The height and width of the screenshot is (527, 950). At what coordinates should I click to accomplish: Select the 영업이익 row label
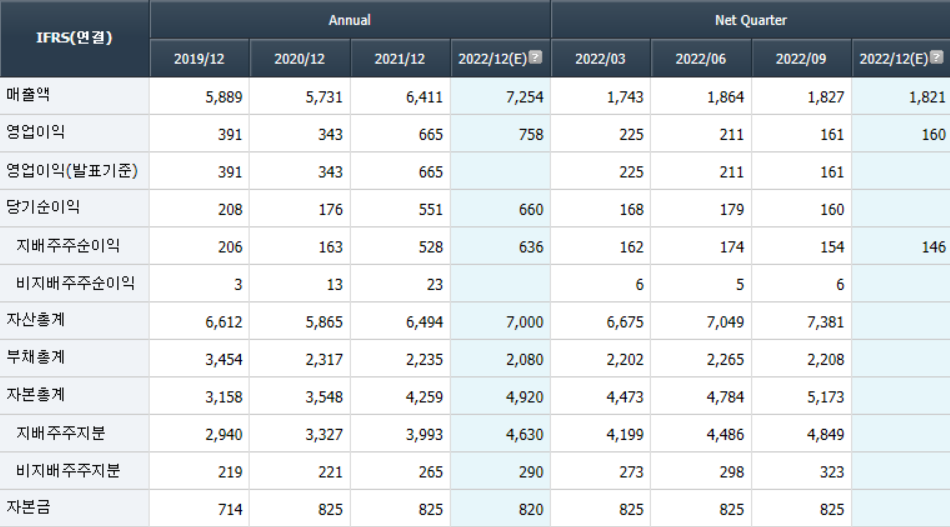tap(36, 133)
